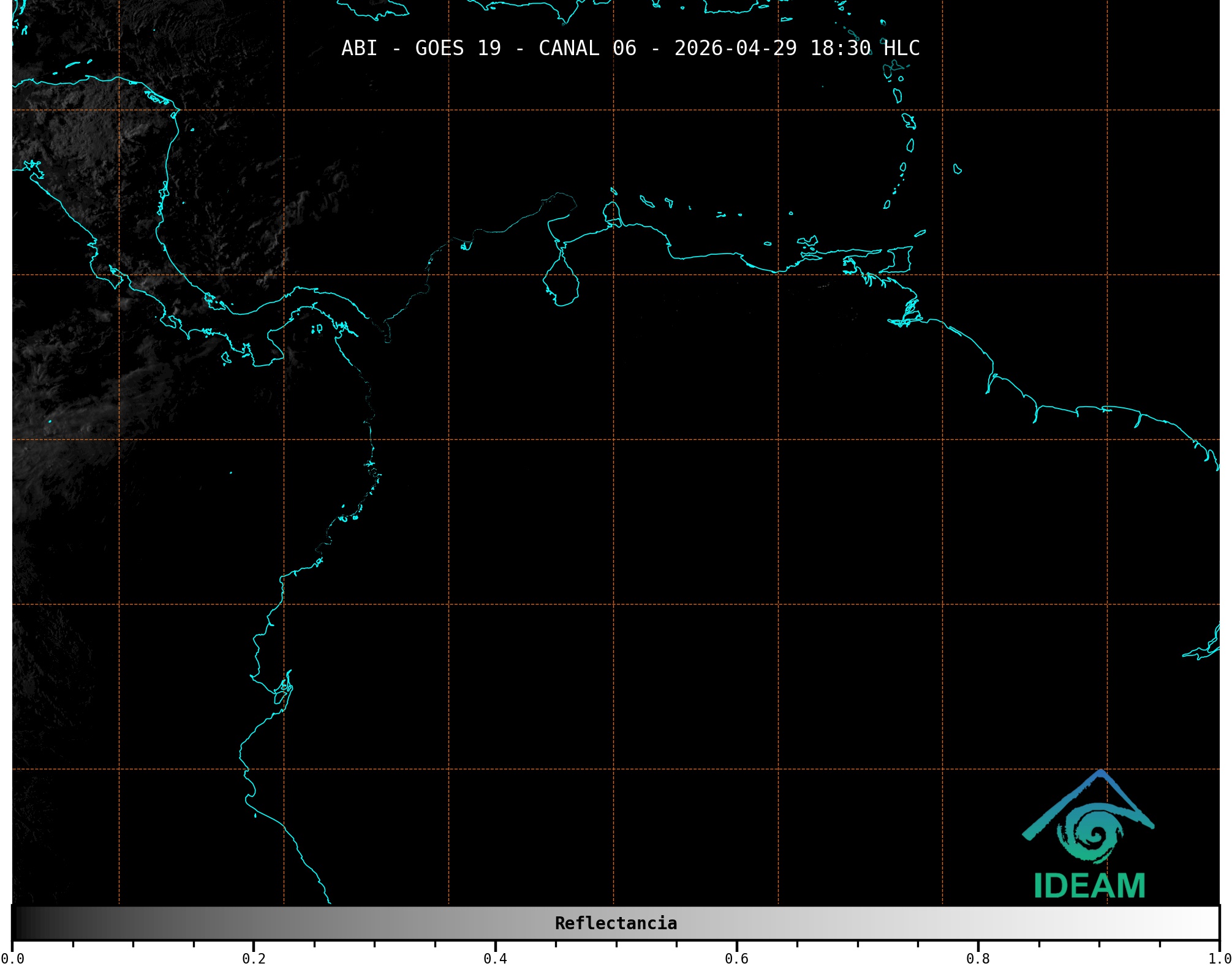Click the image title text at top
1232x966 pixels.
click(x=630, y=48)
